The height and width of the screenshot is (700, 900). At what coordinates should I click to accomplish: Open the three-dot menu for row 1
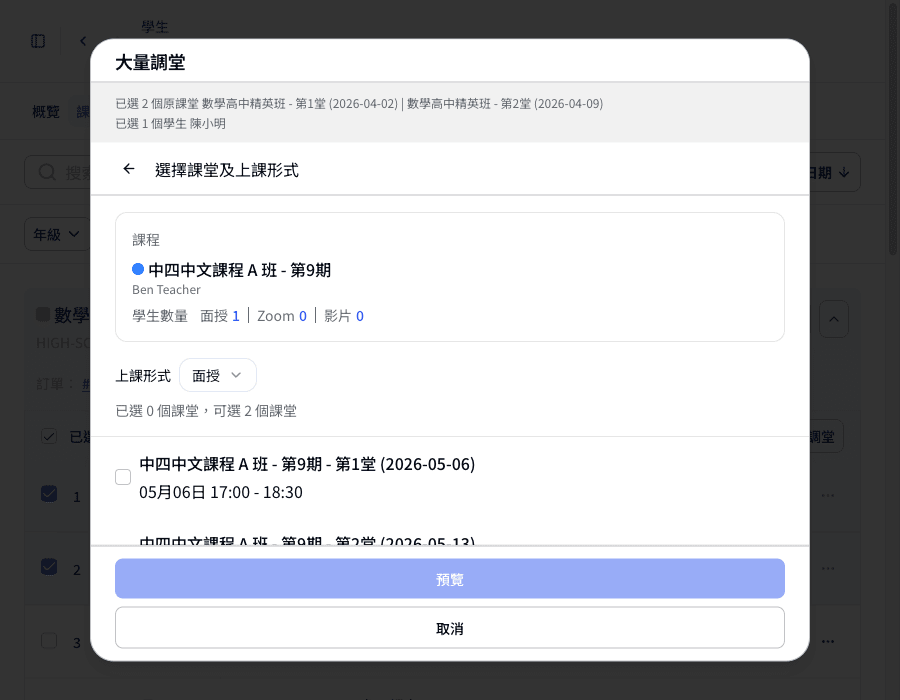[828, 495]
